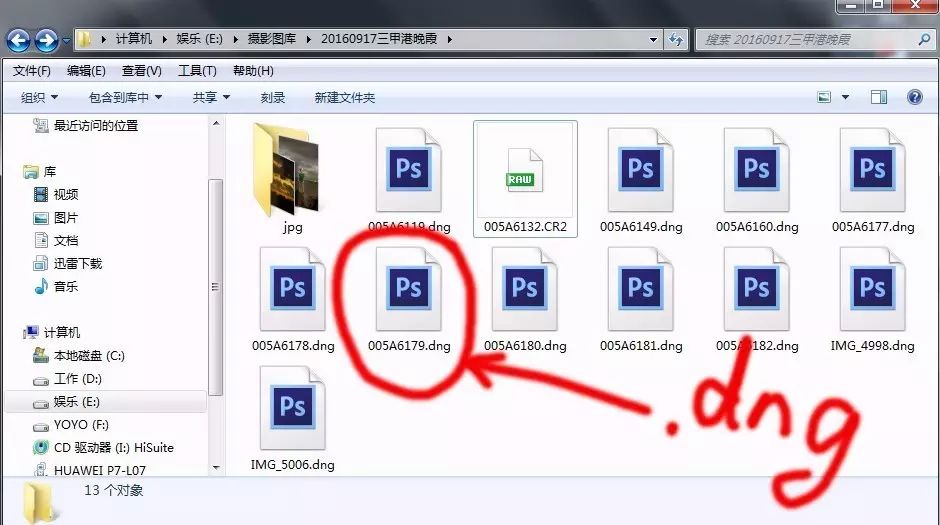Expand the arrow after 摄影图库 breadcrumb
The image size is (940, 525).
309,40
